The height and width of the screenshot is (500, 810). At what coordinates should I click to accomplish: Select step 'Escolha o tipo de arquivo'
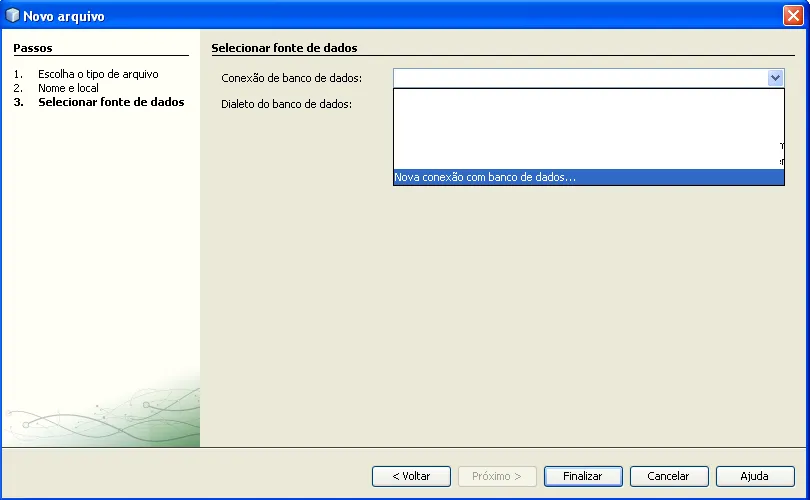pos(98,74)
